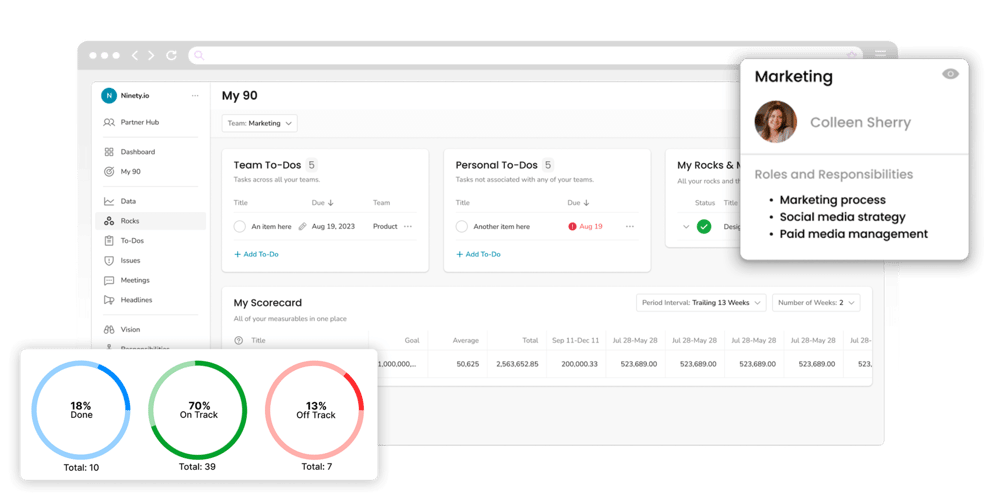Screen dimensions: 1000x501
Task: Open the Headlines megaphone icon
Action: 108,300
